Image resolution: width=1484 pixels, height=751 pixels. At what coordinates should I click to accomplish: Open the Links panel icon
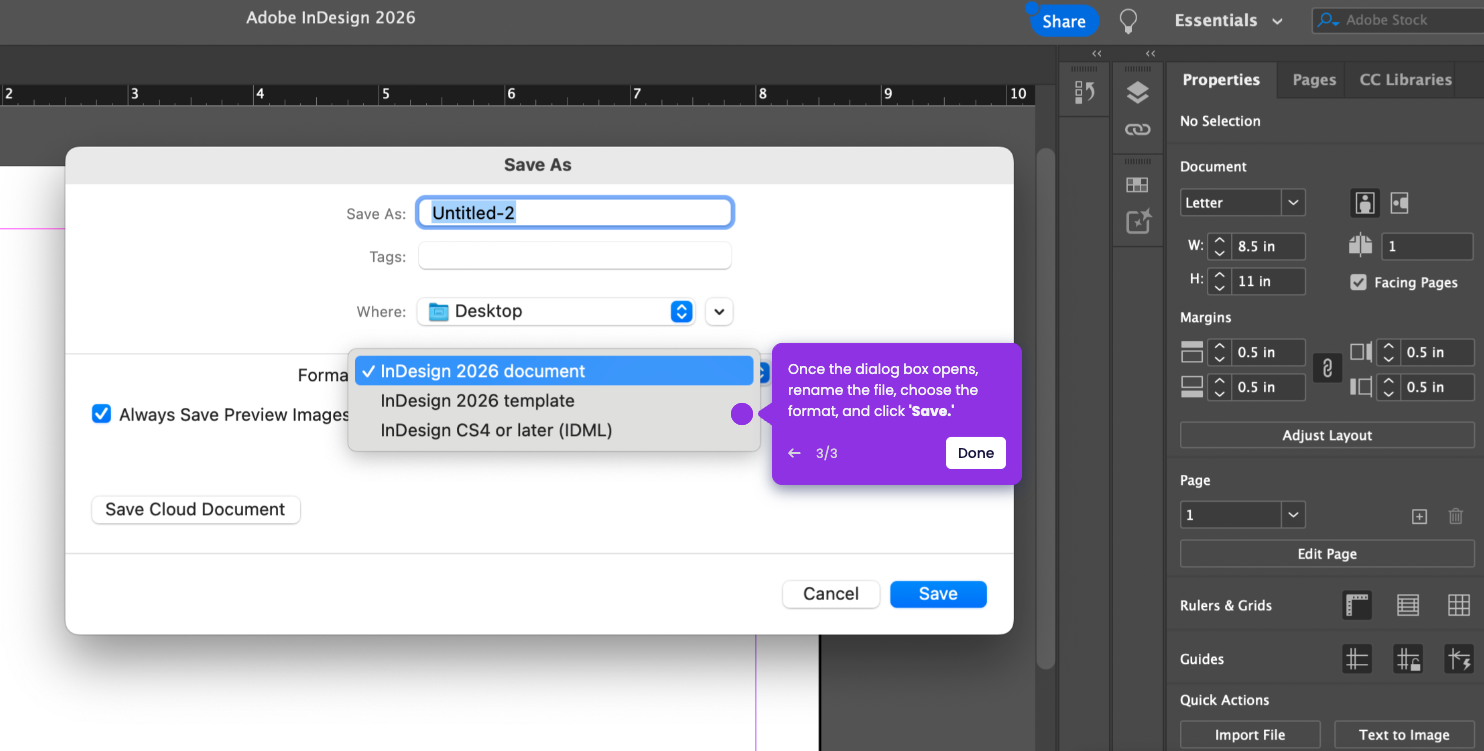coord(1137,130)
